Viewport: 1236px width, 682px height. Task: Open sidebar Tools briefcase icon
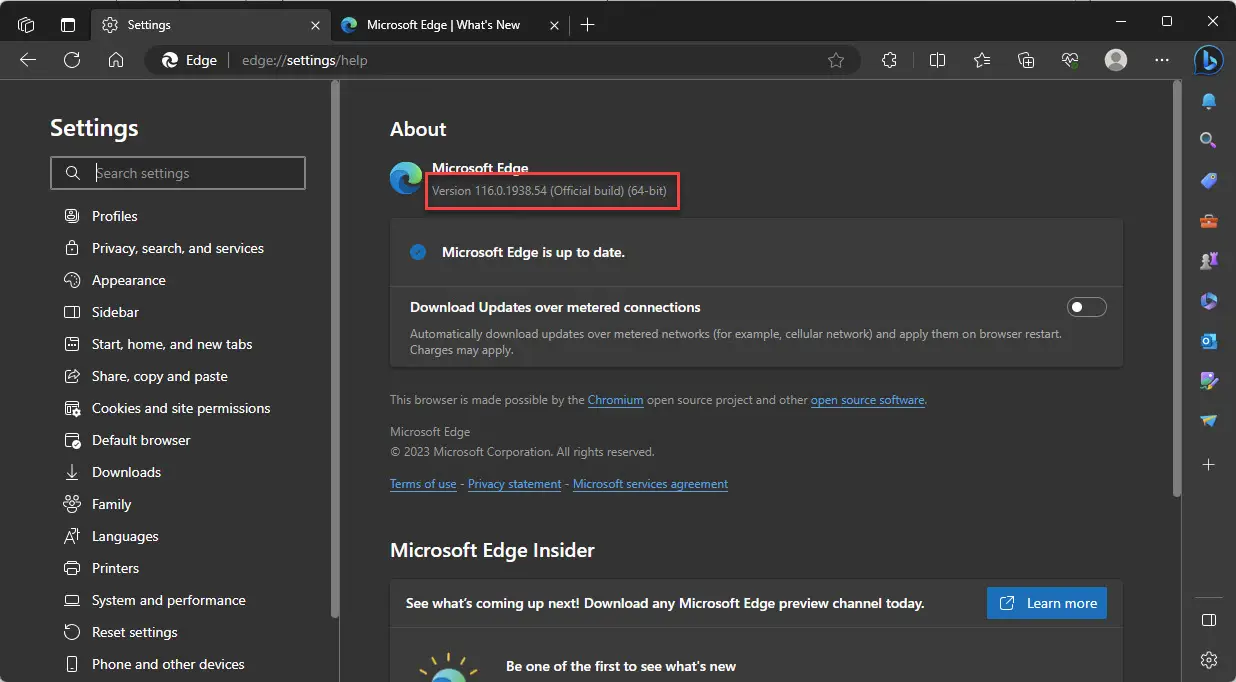point(1209,221)
